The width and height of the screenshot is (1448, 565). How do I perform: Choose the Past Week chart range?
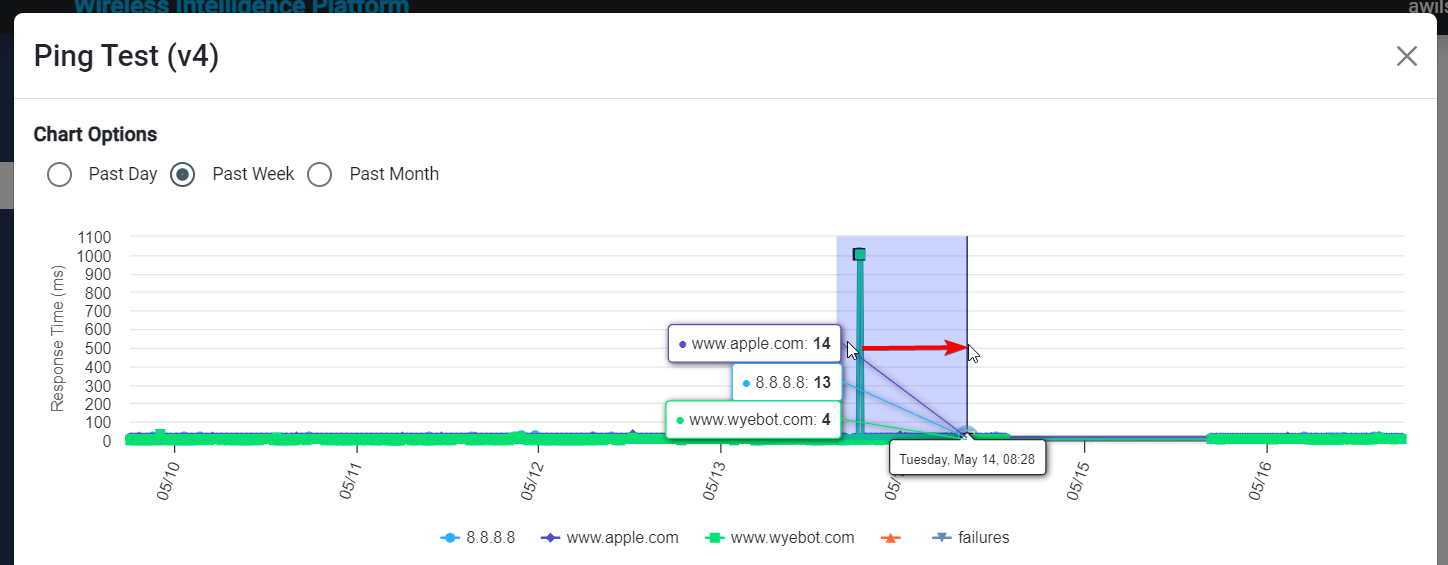tap(183, 174)
